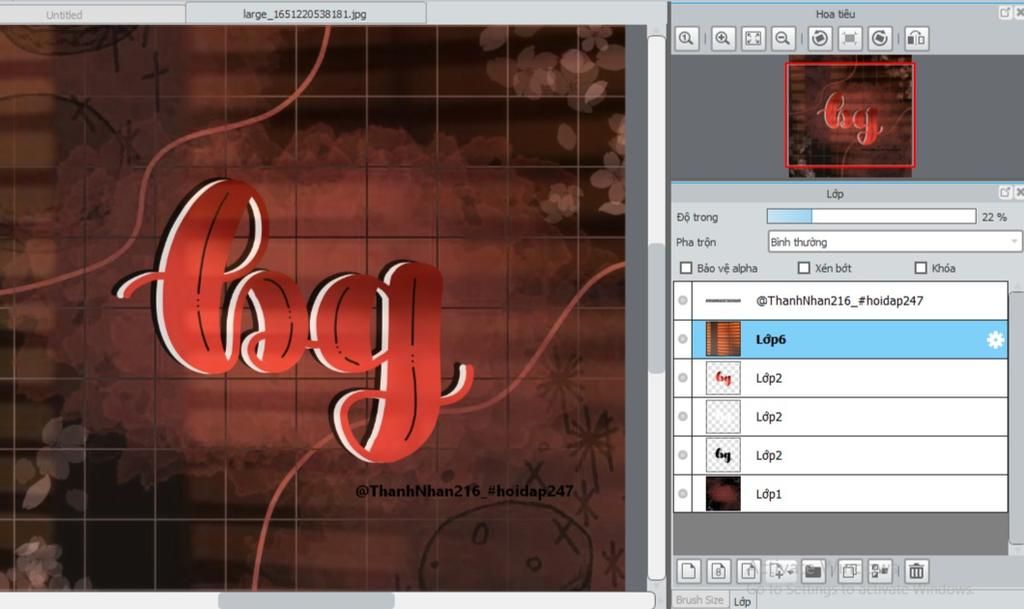Reset navigator zoom to 100%
The width and height of the screenshot is (1024, 609).
tap(686, 39)
